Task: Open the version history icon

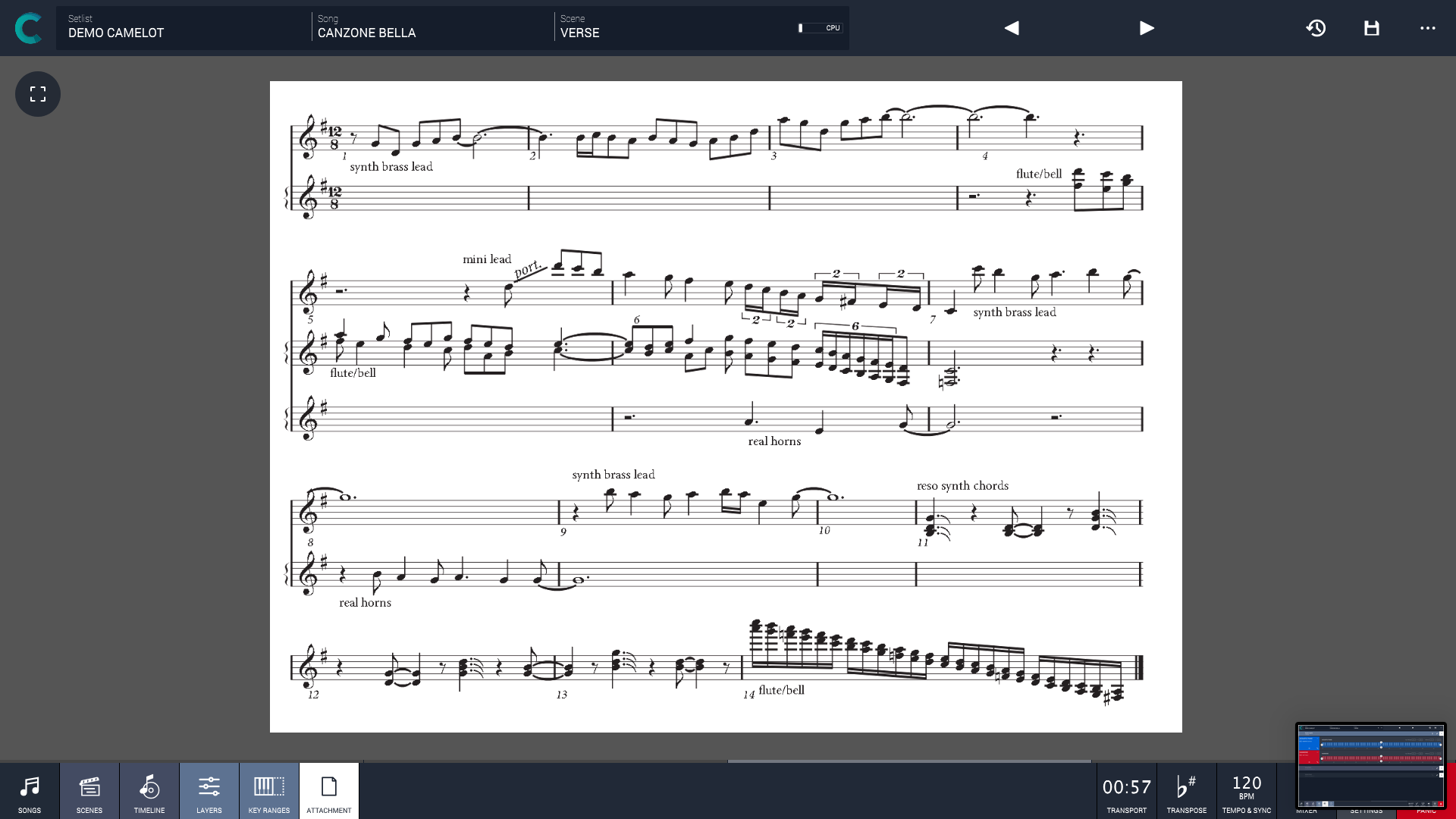Action: click(1316, 28)
